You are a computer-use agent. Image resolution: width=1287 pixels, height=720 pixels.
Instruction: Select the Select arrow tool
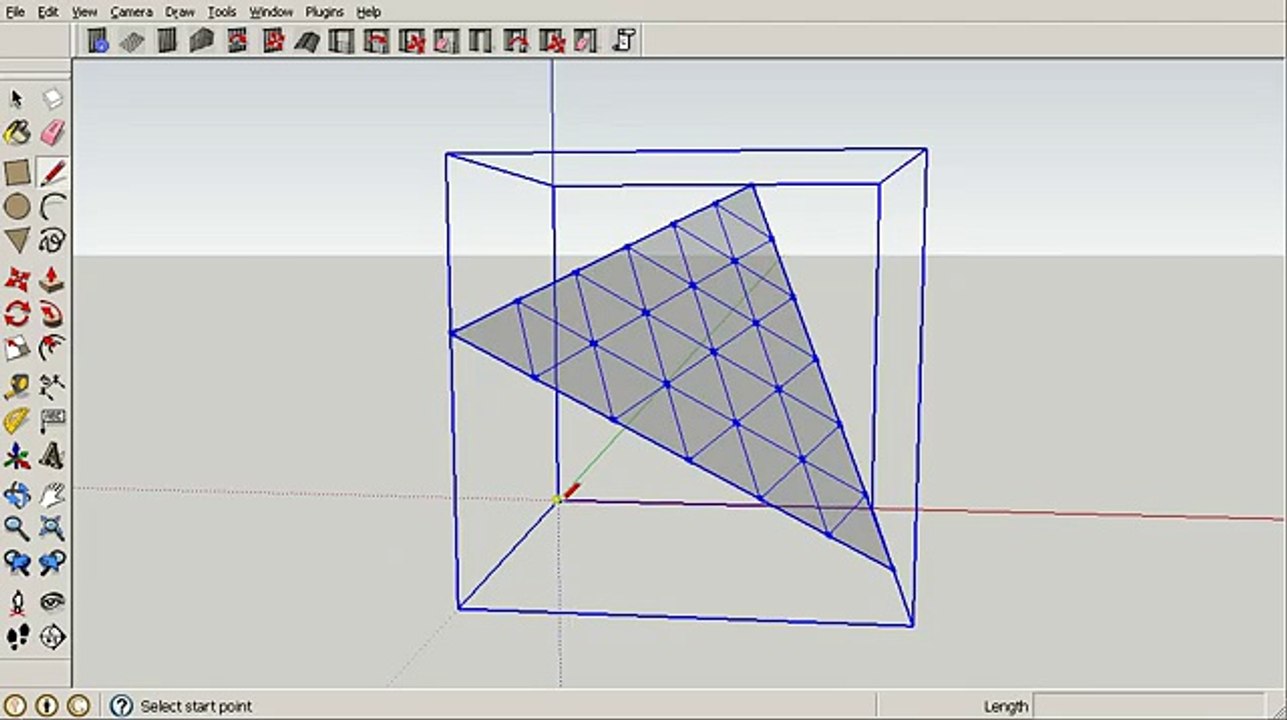click(x=17, y=98)
